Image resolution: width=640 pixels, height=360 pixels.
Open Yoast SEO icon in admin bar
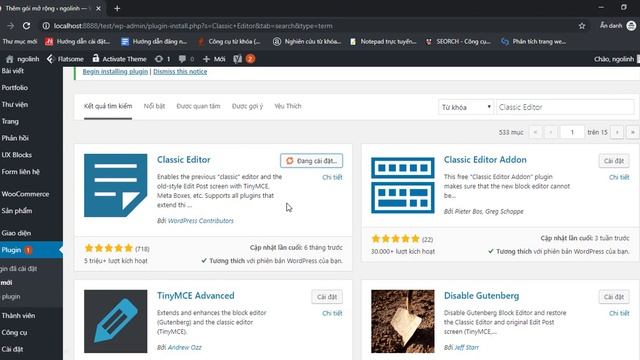[x=238, y=59]
